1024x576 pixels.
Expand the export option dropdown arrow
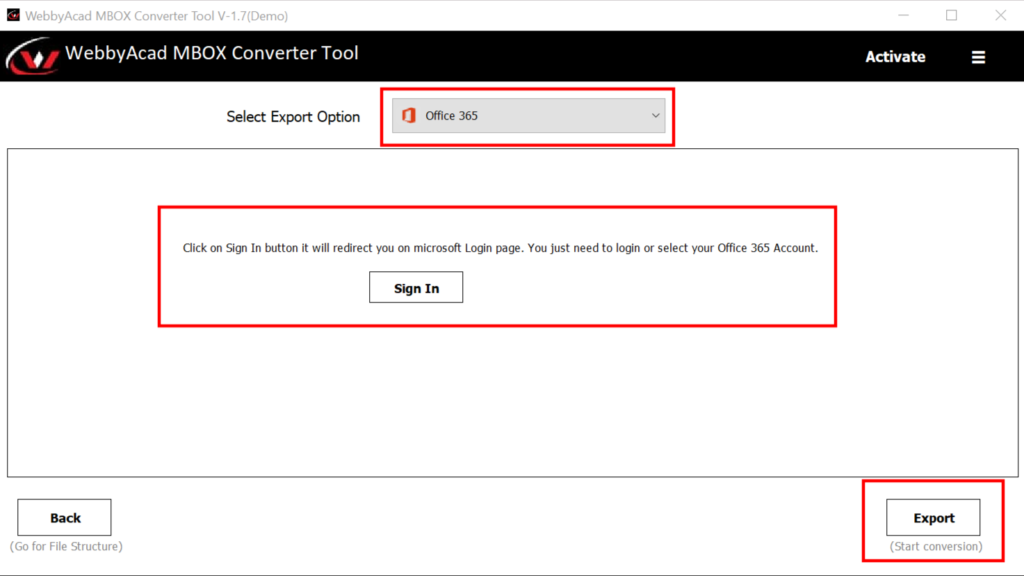click(x=656, y=116)
